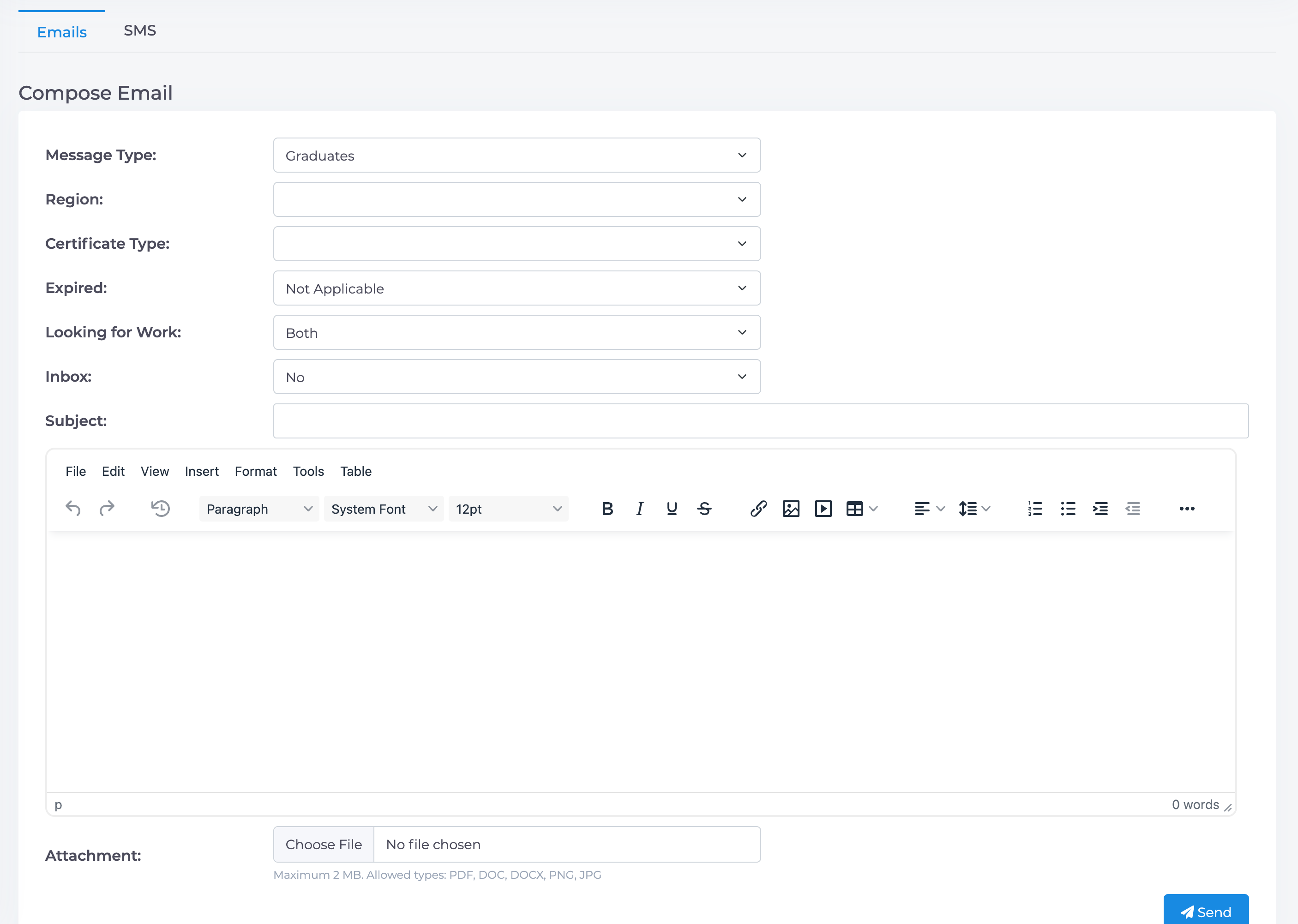Screen dimensions: 1298x924
Task: Open the text alignment options
Action: point(929,508)
